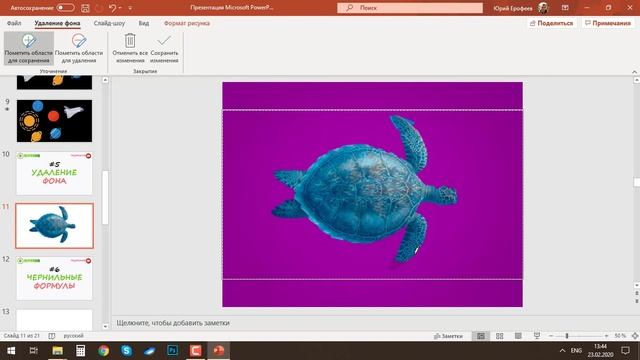Select blank slide 13 thumbnail
The width and height of the screenshot is (640, 360).
54,320
